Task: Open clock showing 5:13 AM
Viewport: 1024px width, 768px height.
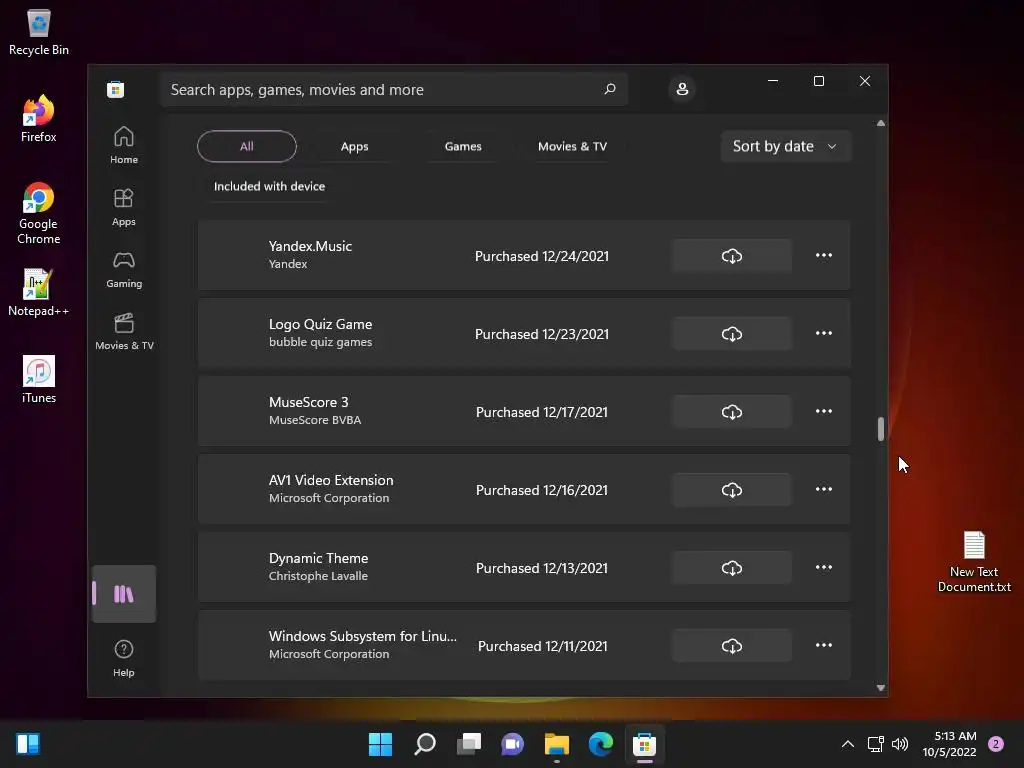Action: tap(950, 744)
